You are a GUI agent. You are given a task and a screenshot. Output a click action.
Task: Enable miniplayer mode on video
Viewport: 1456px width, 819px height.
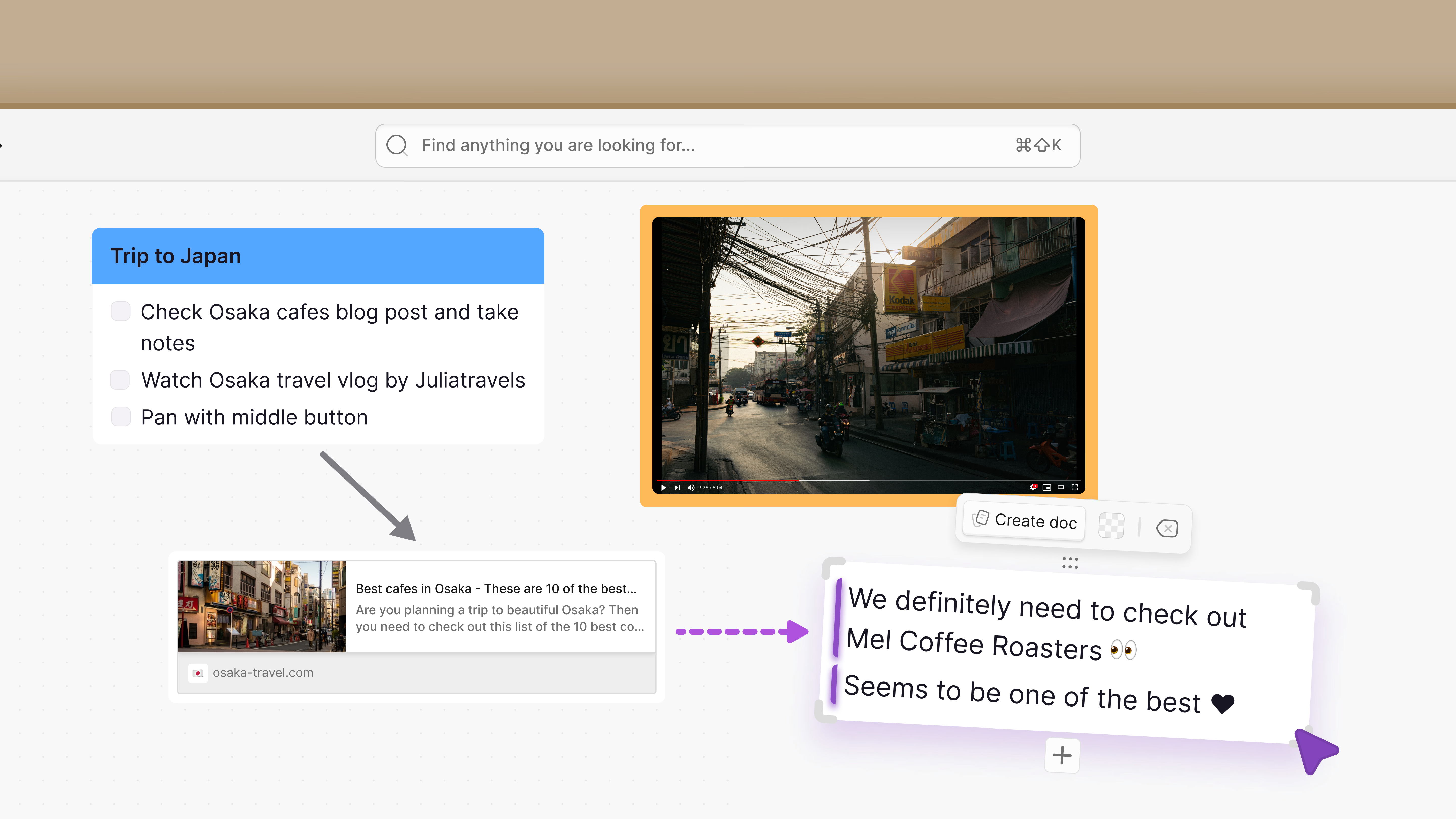(x=1047, y=487)
